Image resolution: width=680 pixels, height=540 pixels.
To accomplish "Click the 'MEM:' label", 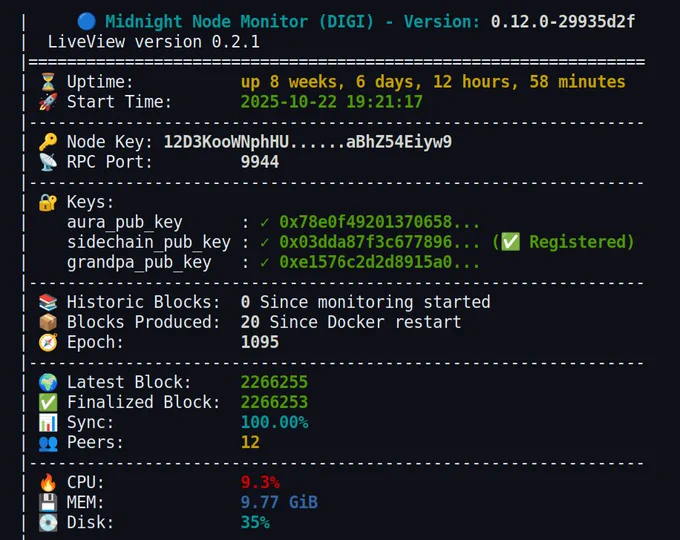I will [x=85, y=502].
